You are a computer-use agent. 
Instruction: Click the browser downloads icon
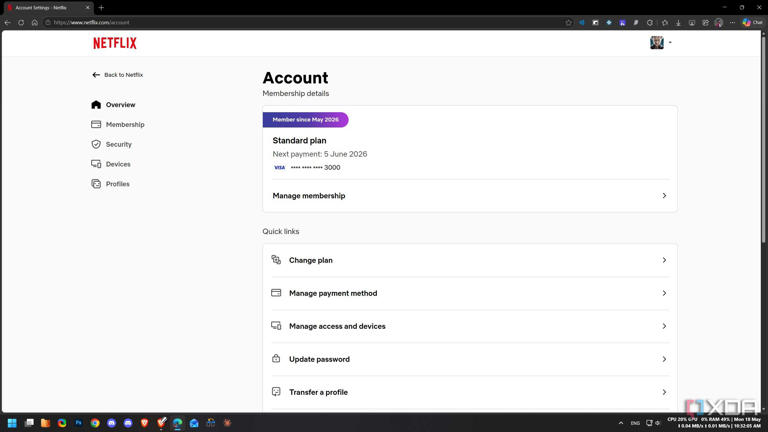pyautogui.click(x=678, y=23)
